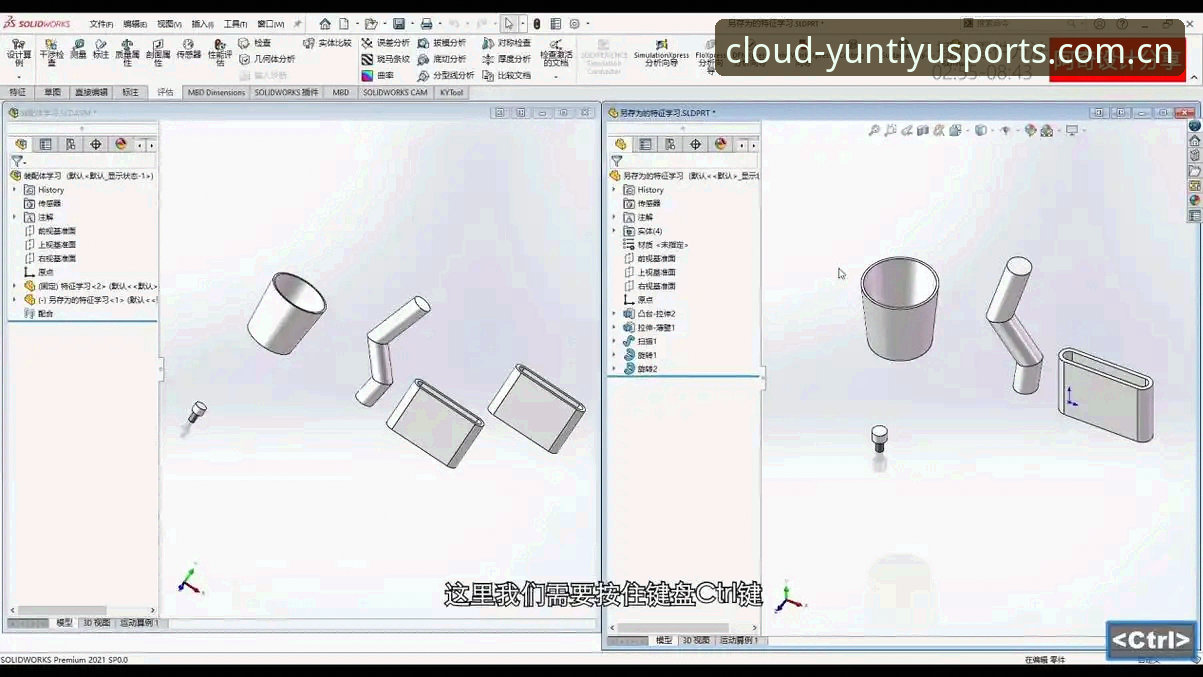Viewport: 1203px width, 677px height.
Task: Click the Save disk icon in top toolbar
Action: (399, 24)
